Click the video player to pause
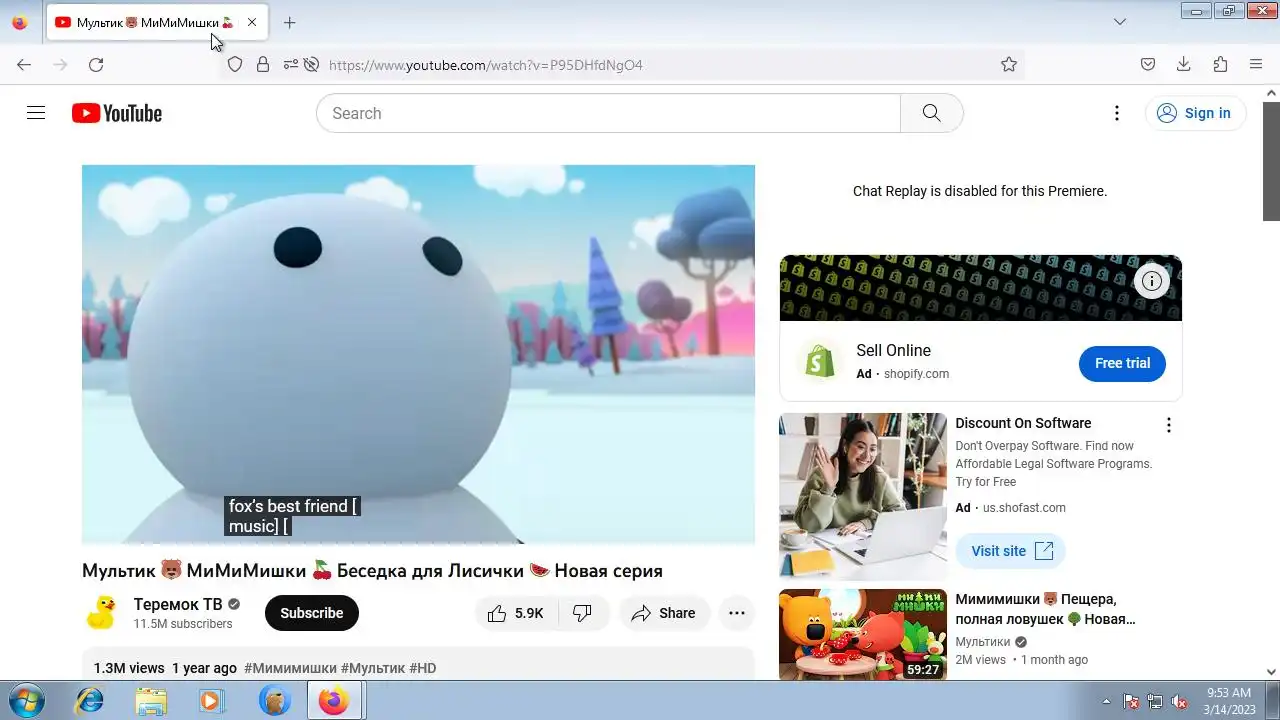The width and height of the screenshot is (1280, 720). pyautogui.click(x=418, y=354)
